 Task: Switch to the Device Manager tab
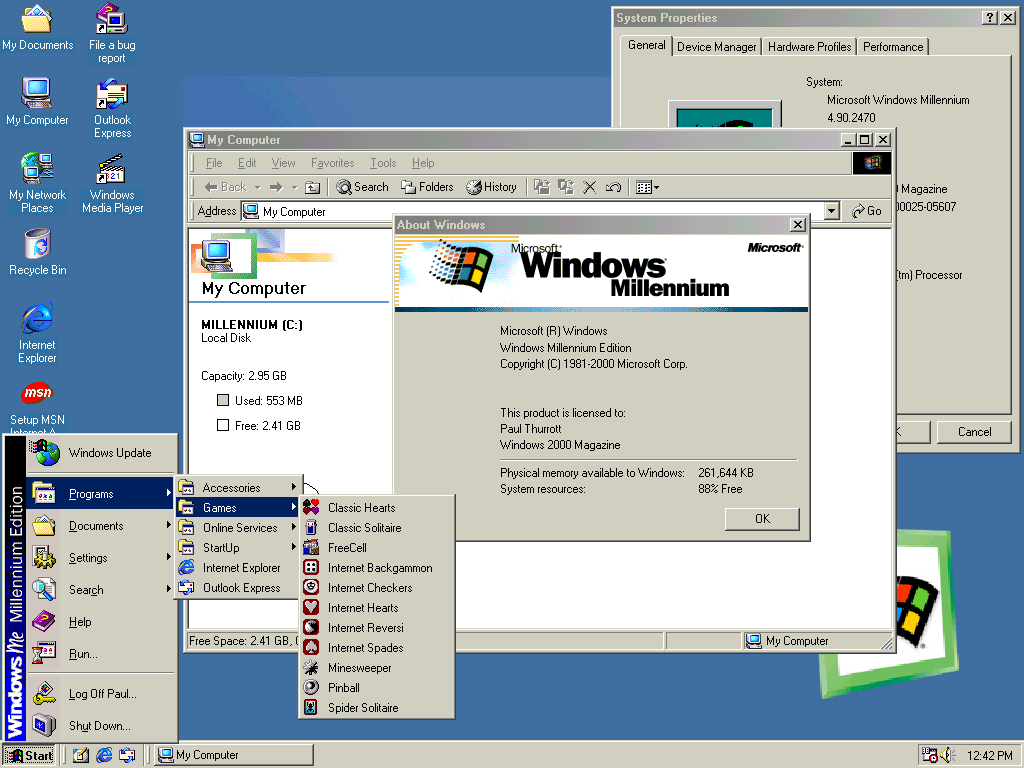point(716,47)
